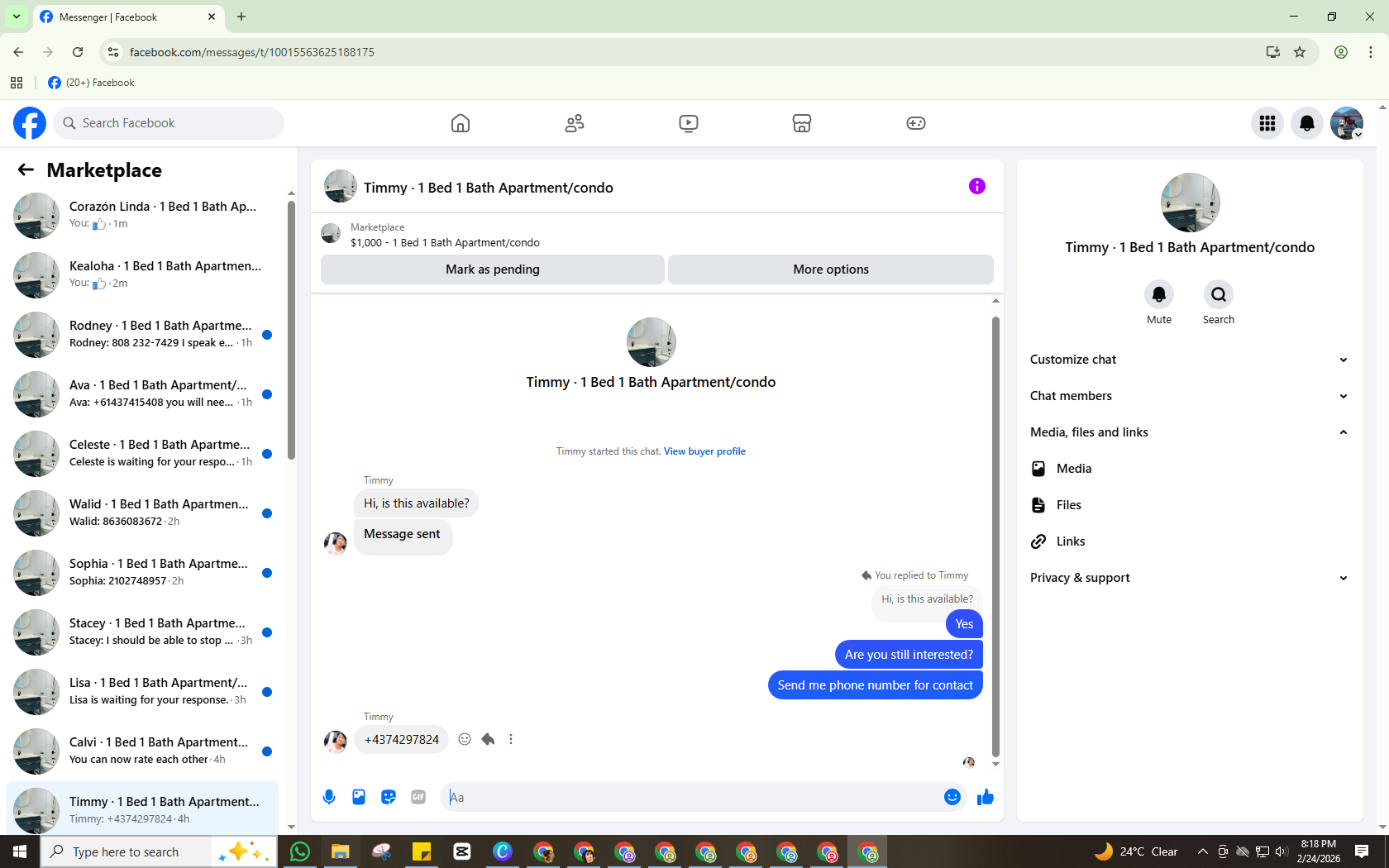Attach a photo using the image icon
The width and height of the screenshot is (1389, 868).
point(359,797)
